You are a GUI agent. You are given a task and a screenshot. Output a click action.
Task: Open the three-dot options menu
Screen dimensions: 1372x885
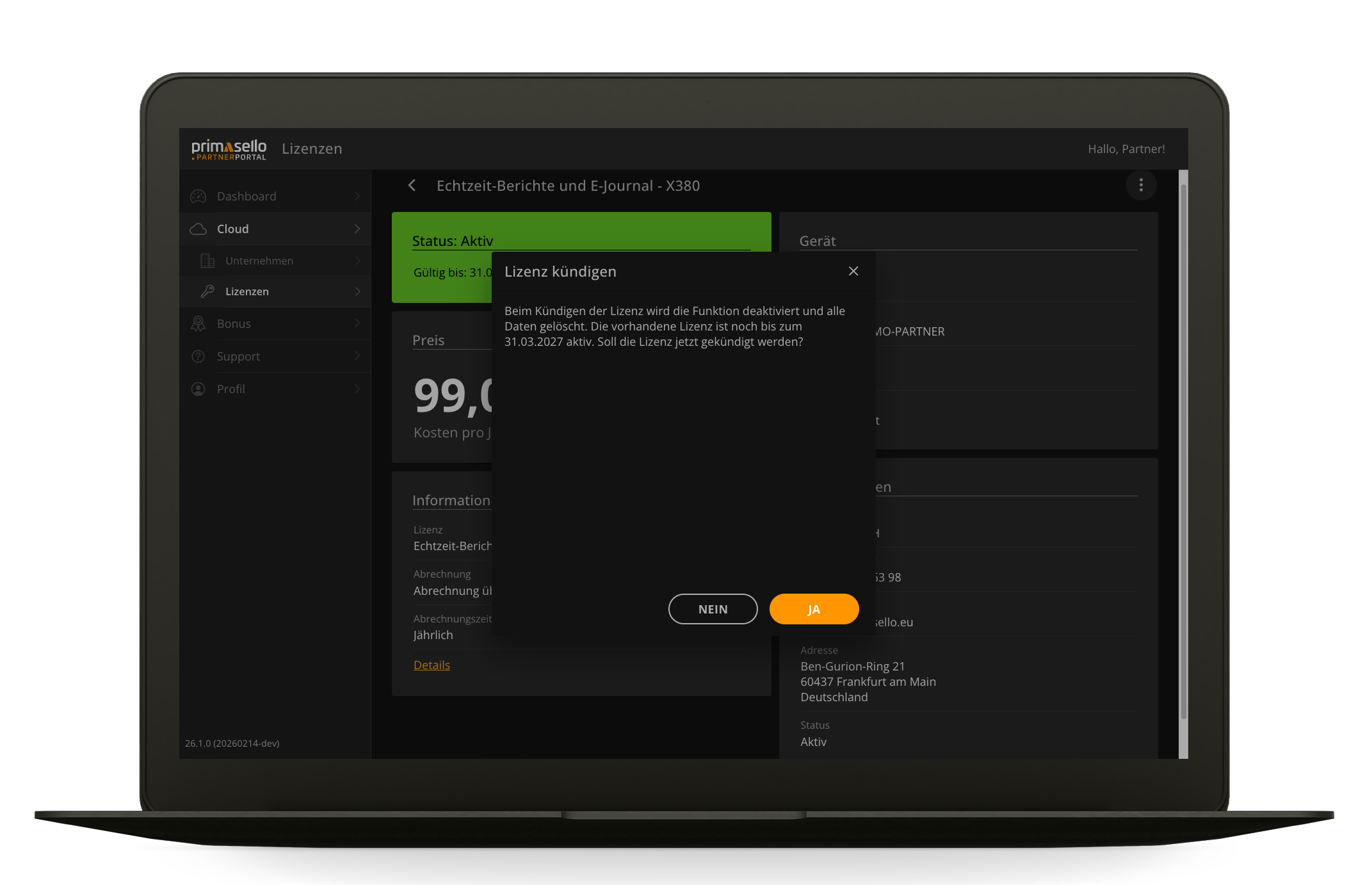pyautogui.click(x=1140, y=186)
